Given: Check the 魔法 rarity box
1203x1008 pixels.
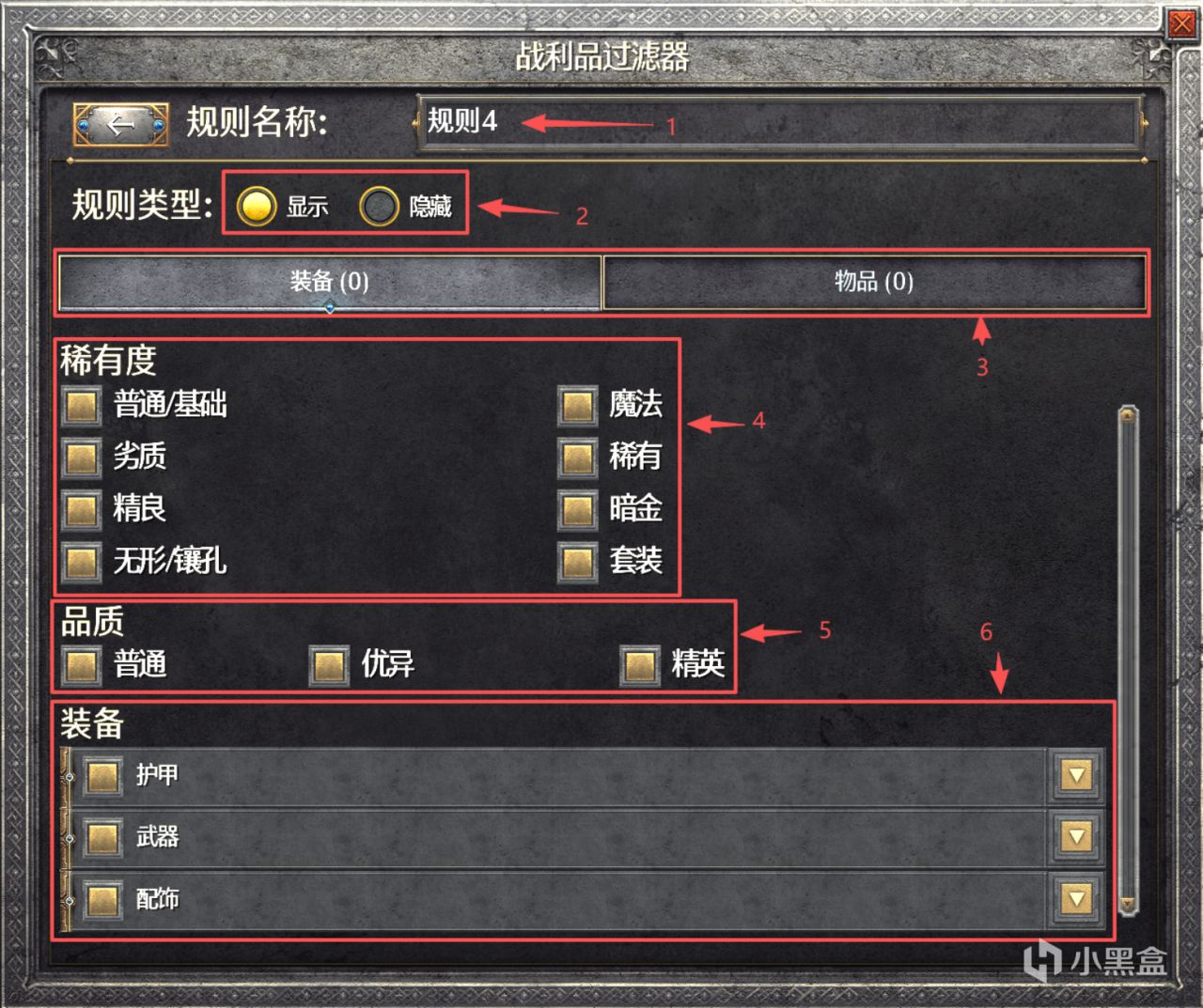Looking at the screenshot, I should tap(577, 406).
